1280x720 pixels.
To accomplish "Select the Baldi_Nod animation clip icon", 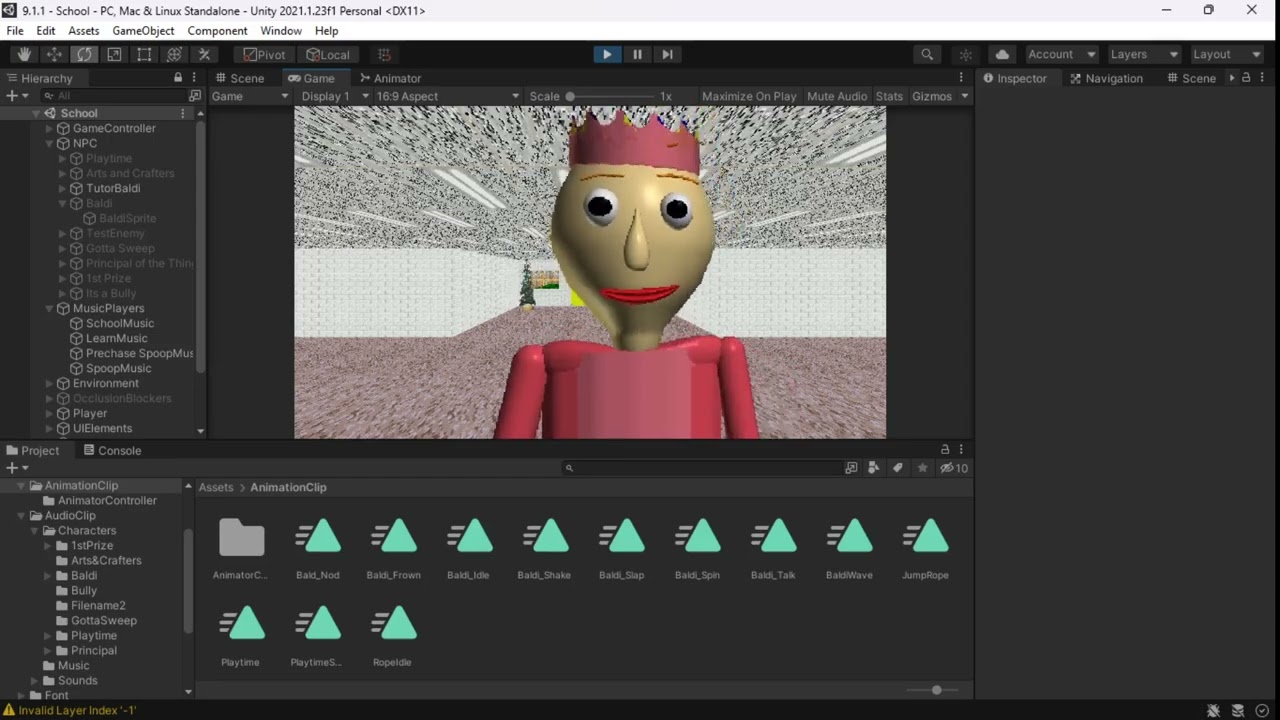I will coord(318,537).
